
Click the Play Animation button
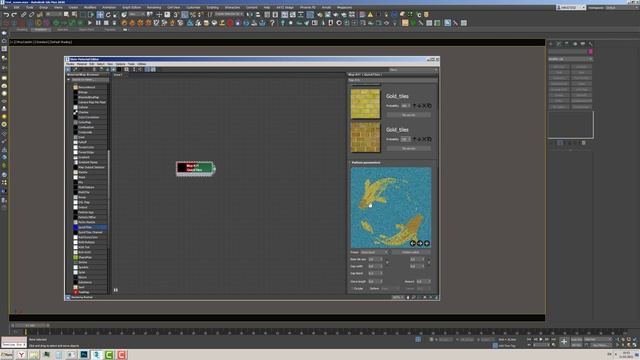pyautogui.click(x=541, y=339)
